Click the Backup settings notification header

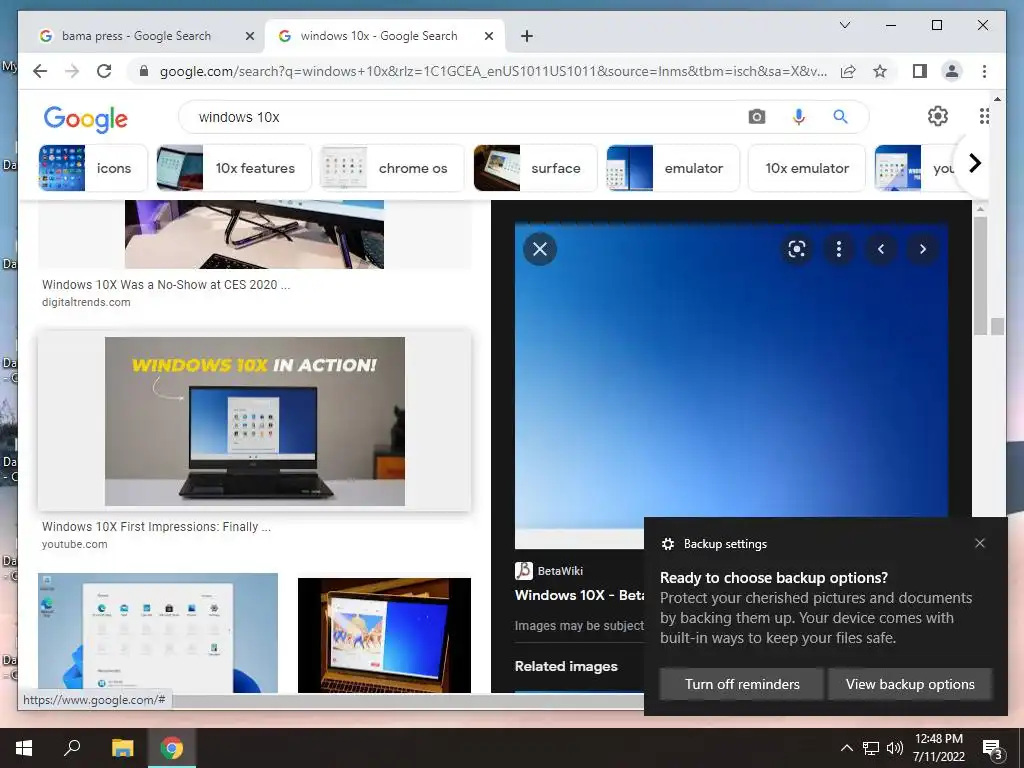point(725,544)
